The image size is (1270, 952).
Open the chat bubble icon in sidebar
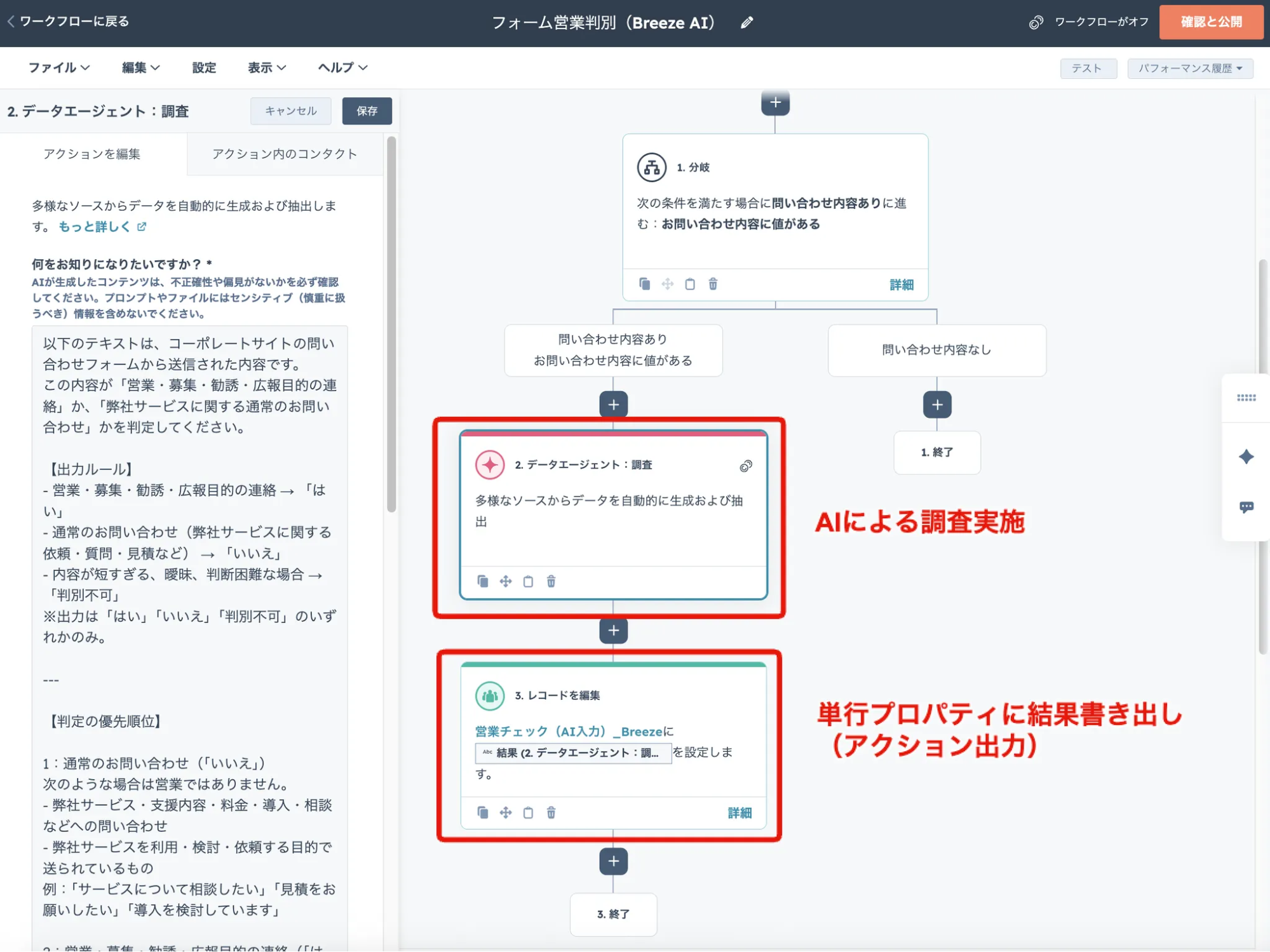pyautogui.click(x=1246, y=507)
